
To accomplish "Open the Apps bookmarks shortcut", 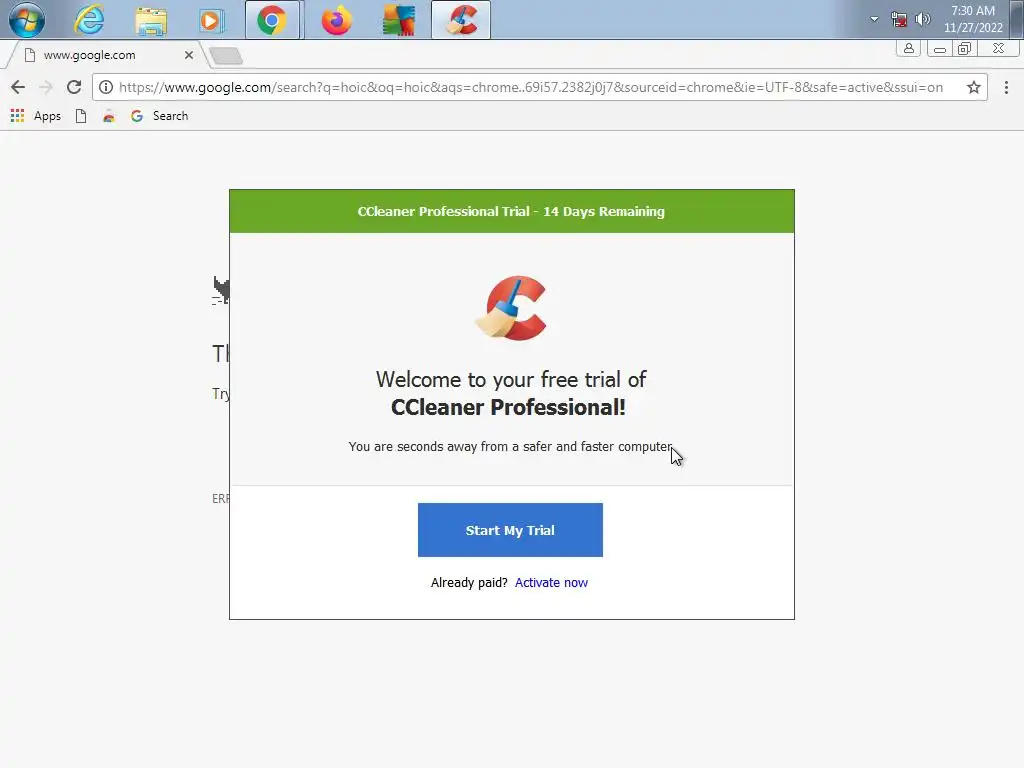I will coord(36,116).
